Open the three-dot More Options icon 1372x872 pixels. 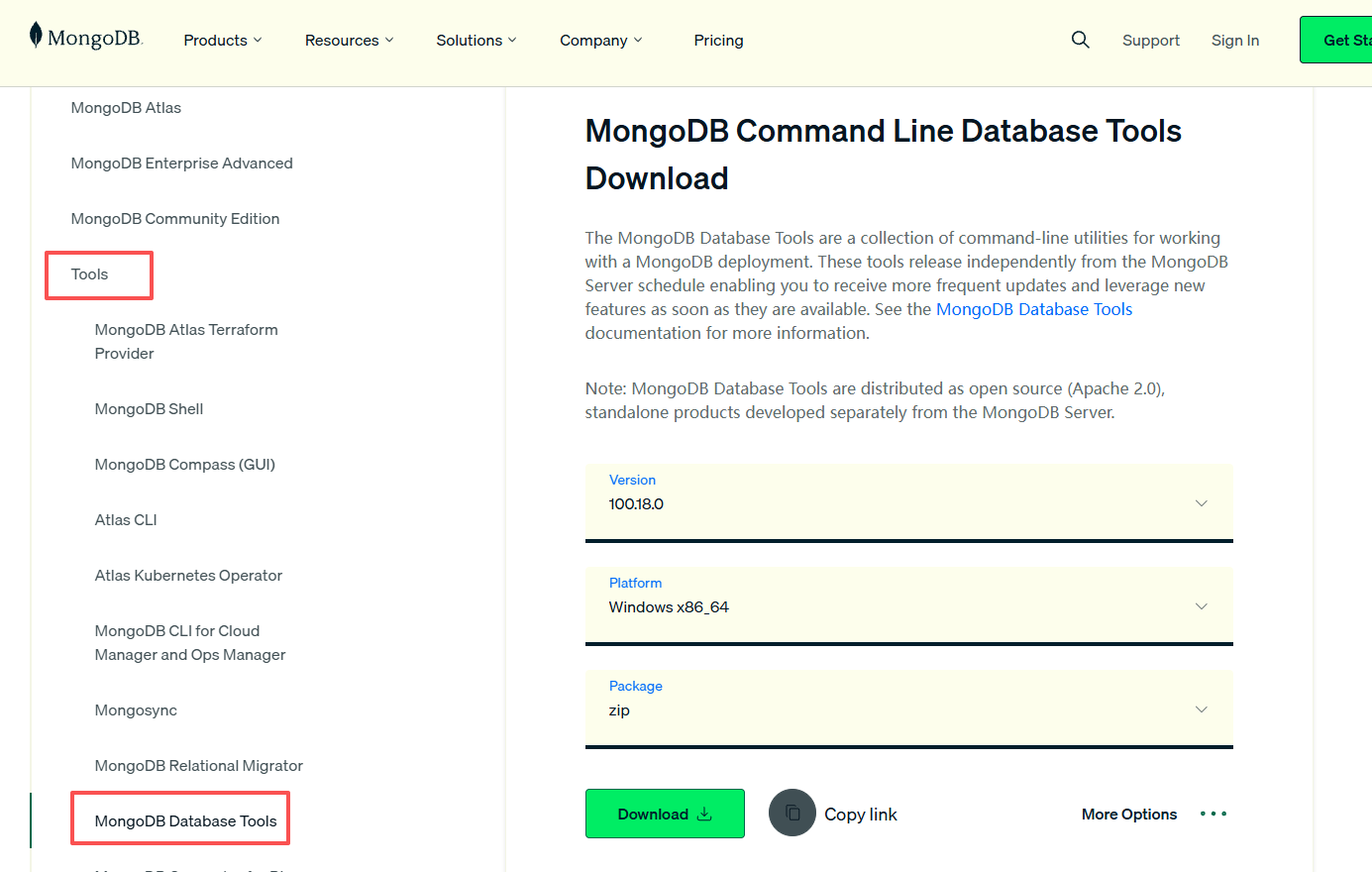click(x=1213, y=814)
